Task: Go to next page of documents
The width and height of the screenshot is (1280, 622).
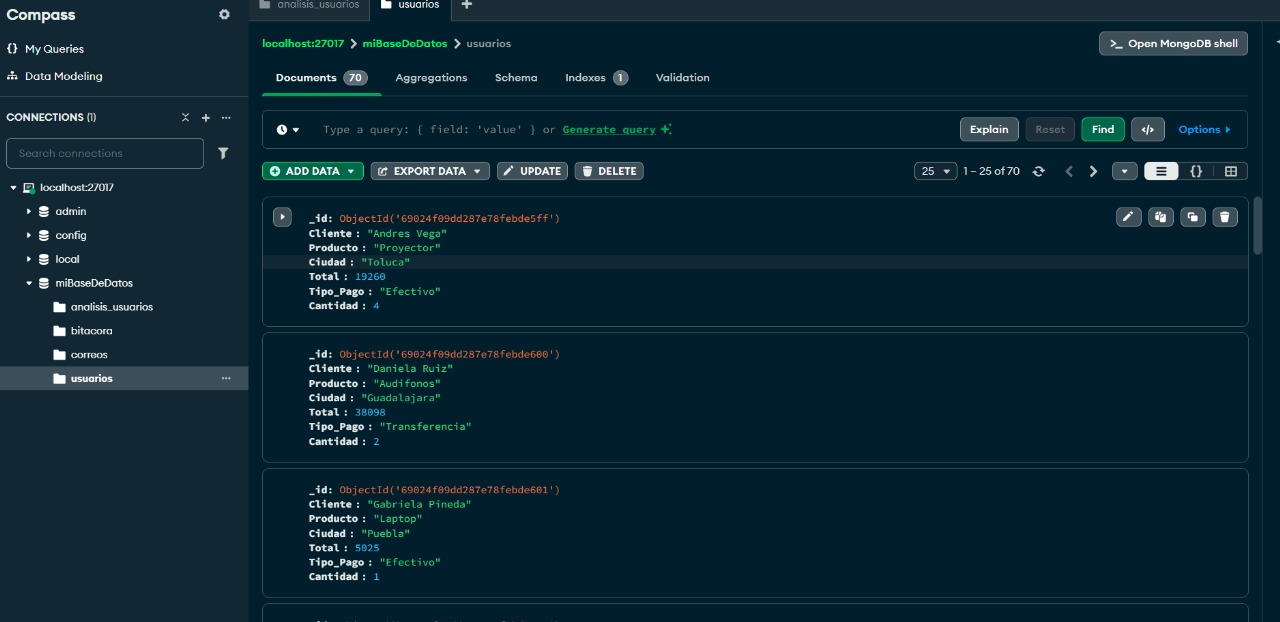Action: click(1093, 171)
